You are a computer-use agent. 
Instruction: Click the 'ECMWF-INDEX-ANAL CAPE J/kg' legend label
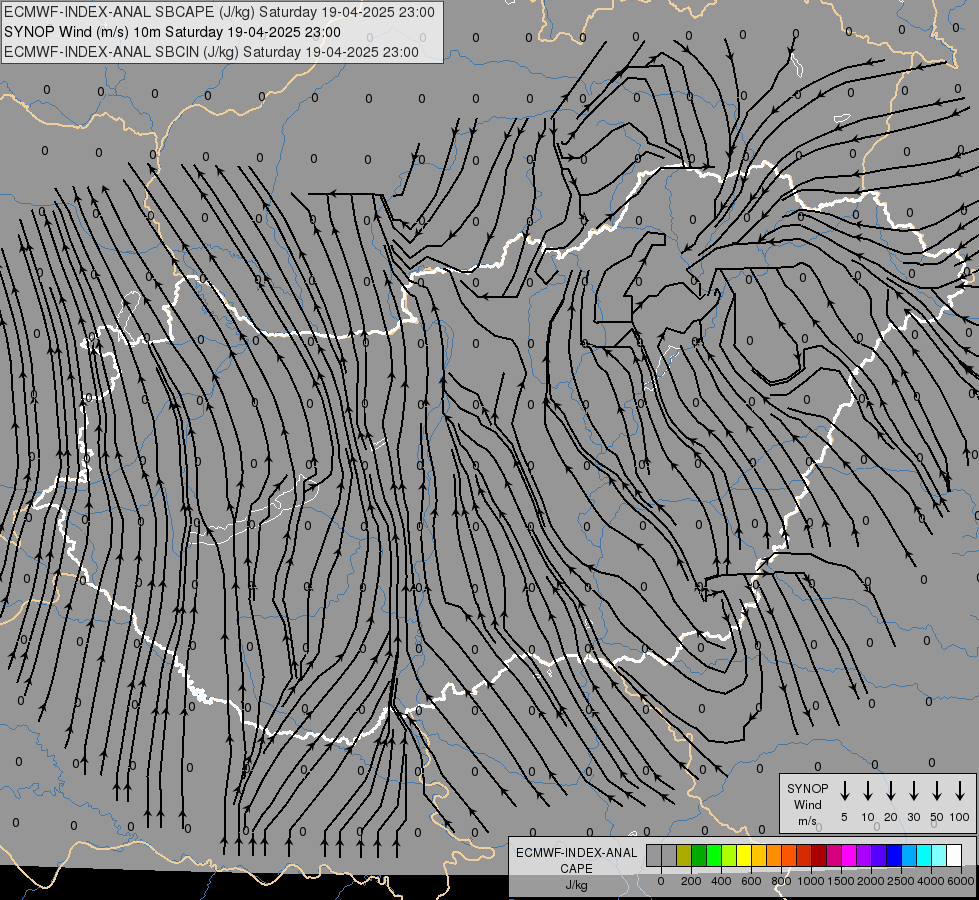coord(576,868)
